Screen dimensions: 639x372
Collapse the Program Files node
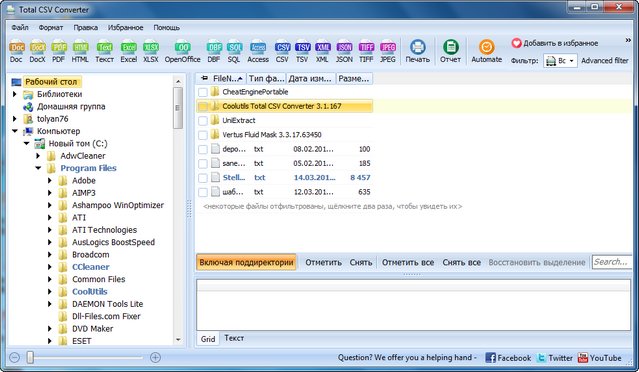38,168
